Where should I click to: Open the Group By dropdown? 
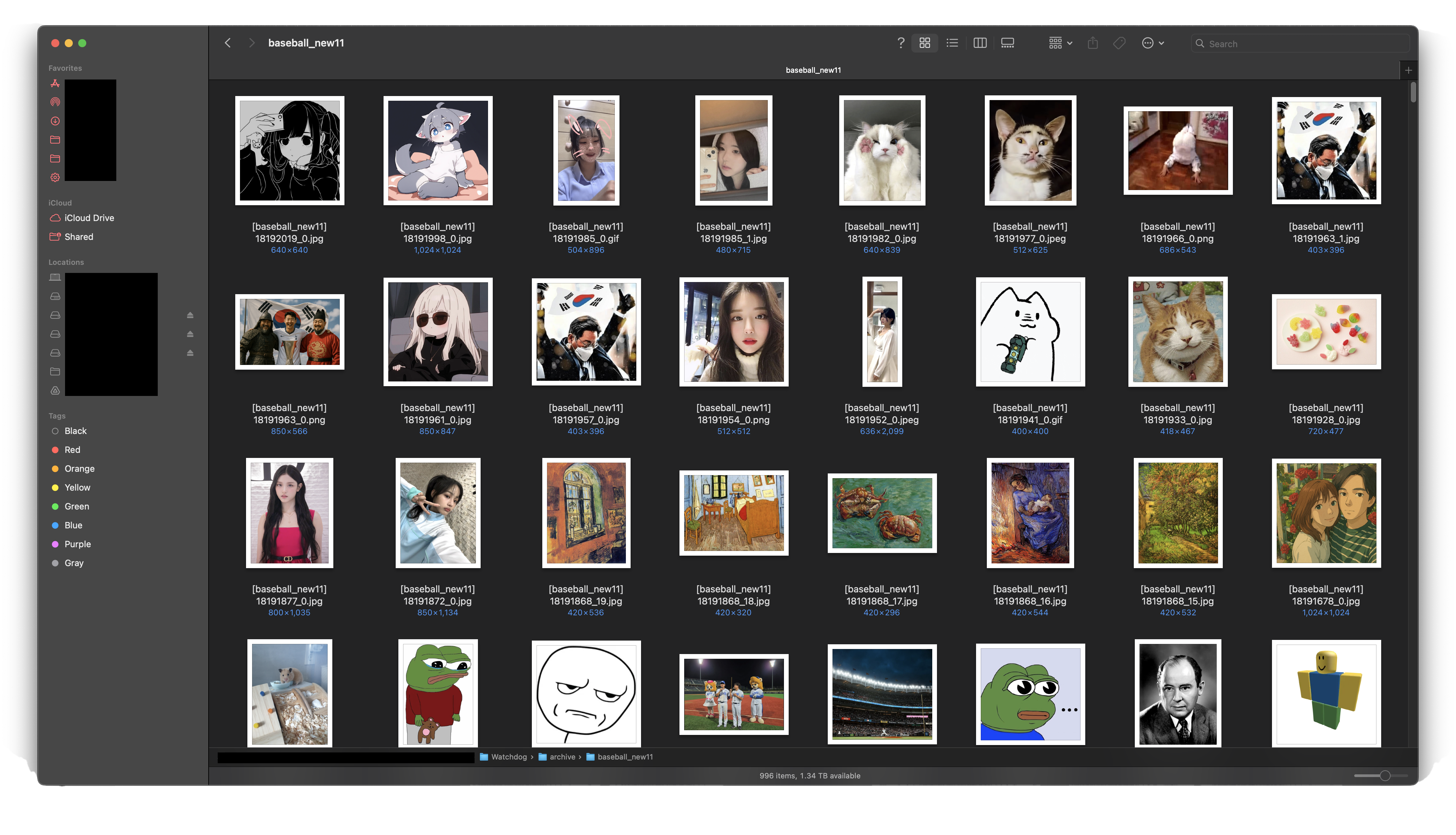[x=1060, y=43]
